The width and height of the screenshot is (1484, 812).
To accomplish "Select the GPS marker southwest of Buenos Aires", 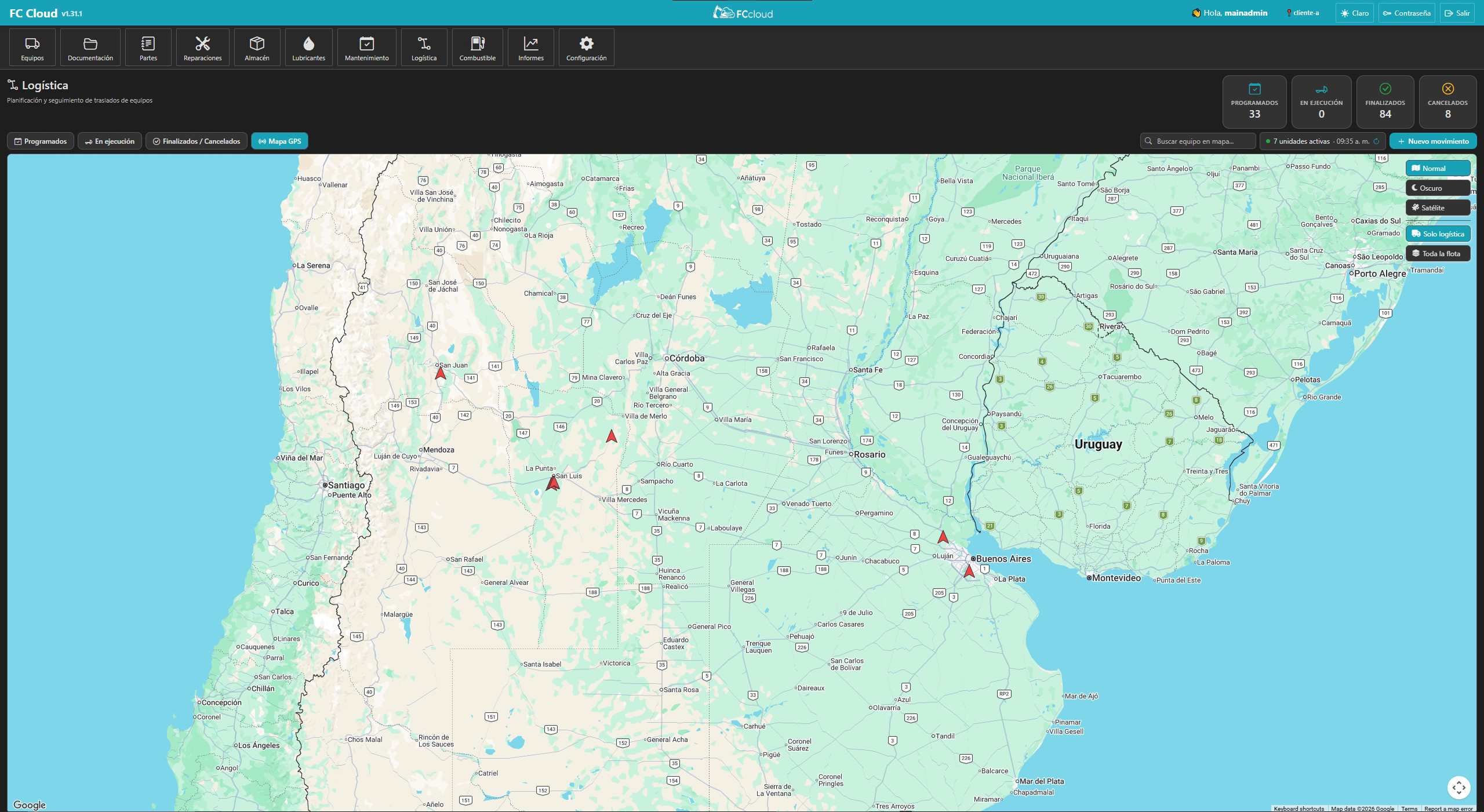I will pos(969,571).
